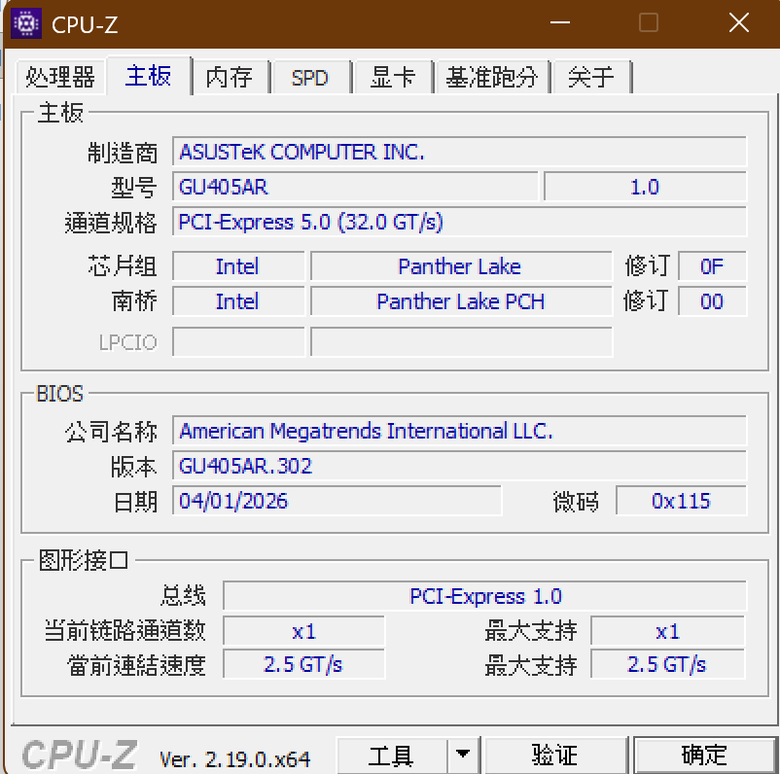Click microcode value 0x115
The height and width of the screenshot is (774, 780).
pyautogui.click(x=681, y=501)
